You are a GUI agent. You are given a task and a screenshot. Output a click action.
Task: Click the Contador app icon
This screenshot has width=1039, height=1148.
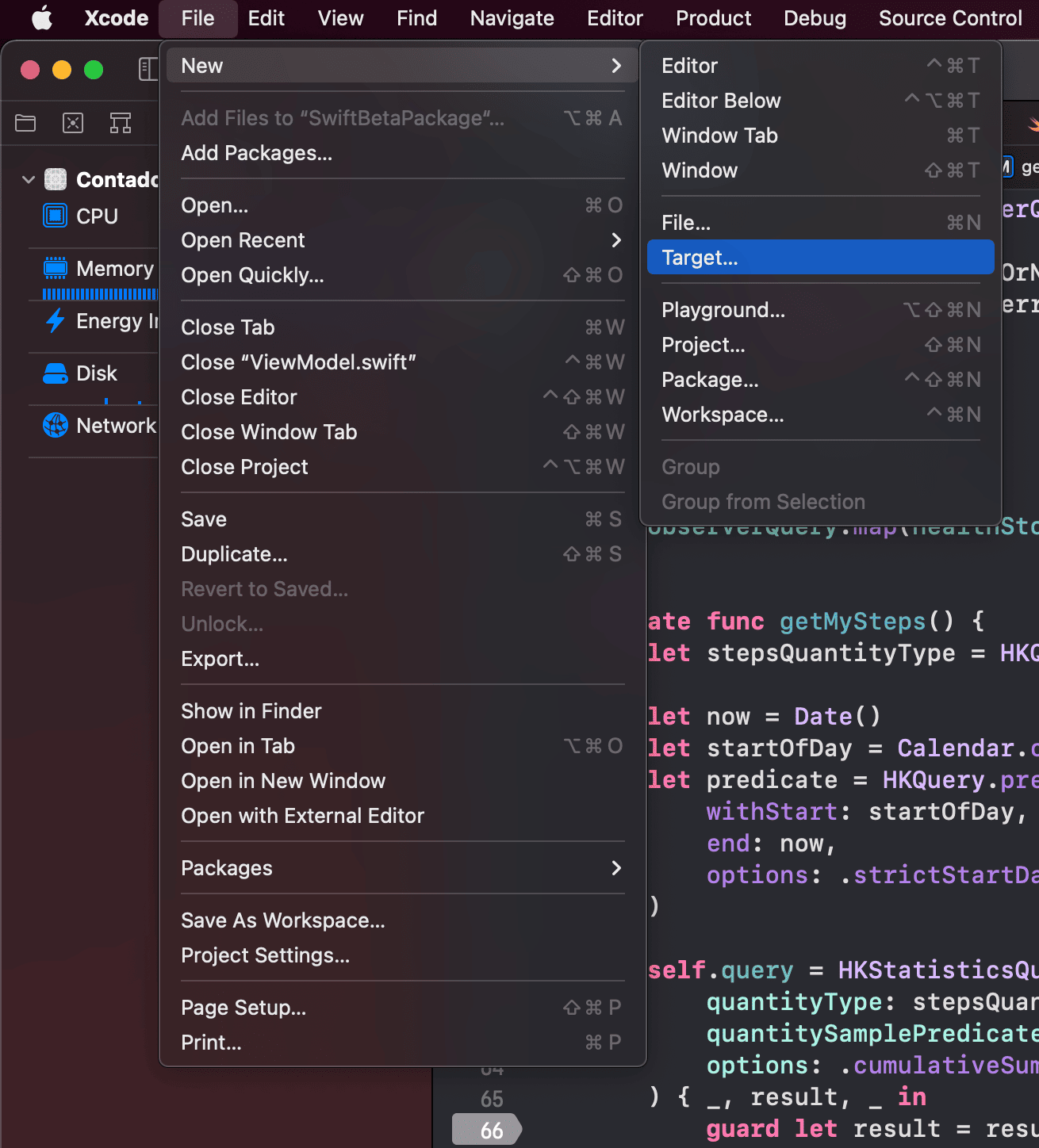(x=55, y=179)
